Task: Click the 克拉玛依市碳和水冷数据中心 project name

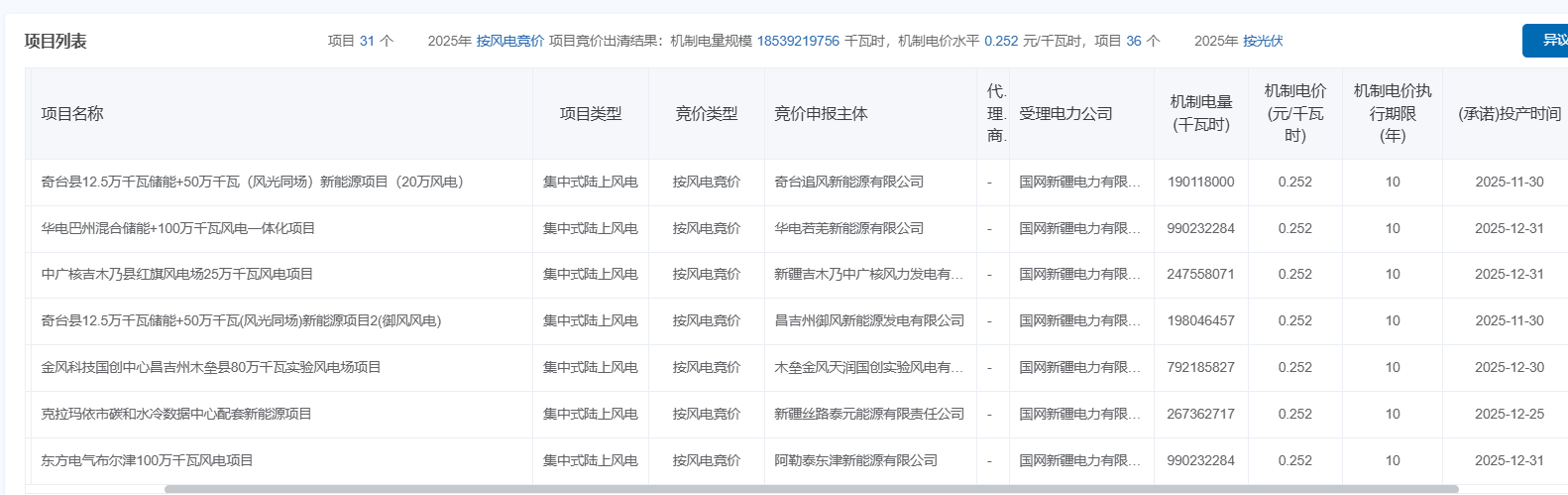Action: pos(176,414)
